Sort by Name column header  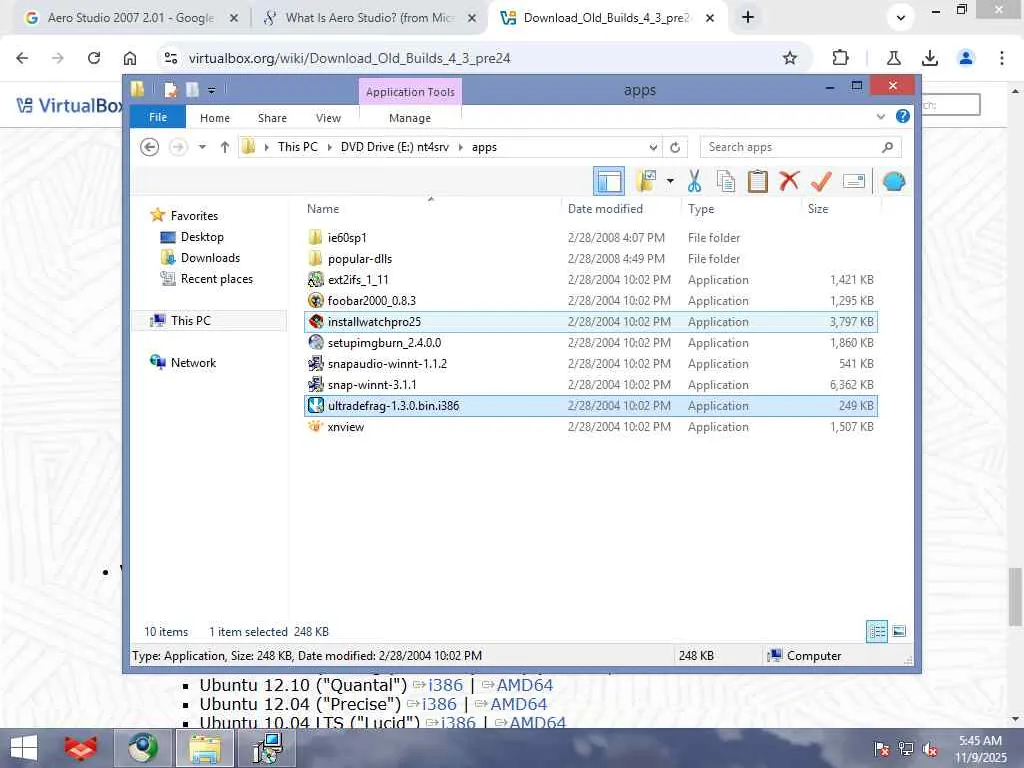[x=323, y=209]
